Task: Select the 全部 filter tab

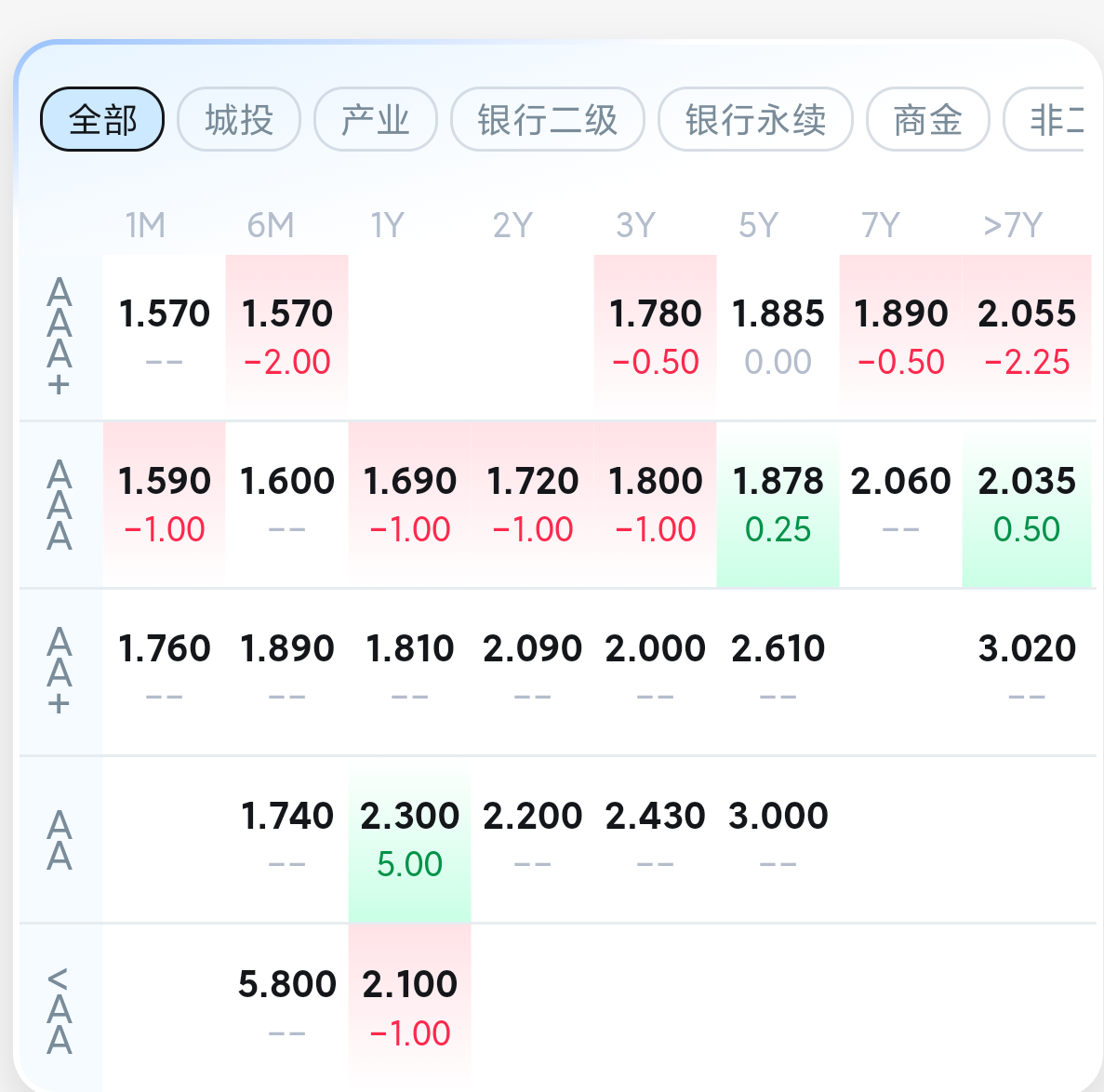Action: pyautogui.click(x=102, y=119)
